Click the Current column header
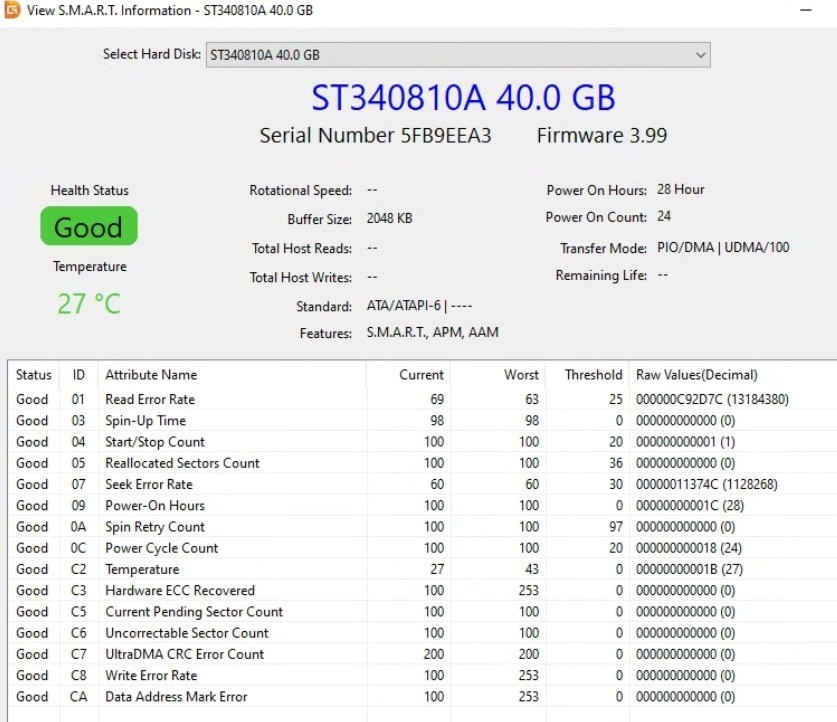Screen dimensions: 837x722 [409, 375]
